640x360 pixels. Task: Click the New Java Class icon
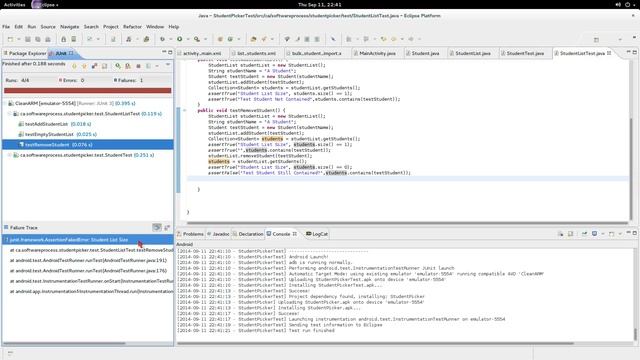230,39
